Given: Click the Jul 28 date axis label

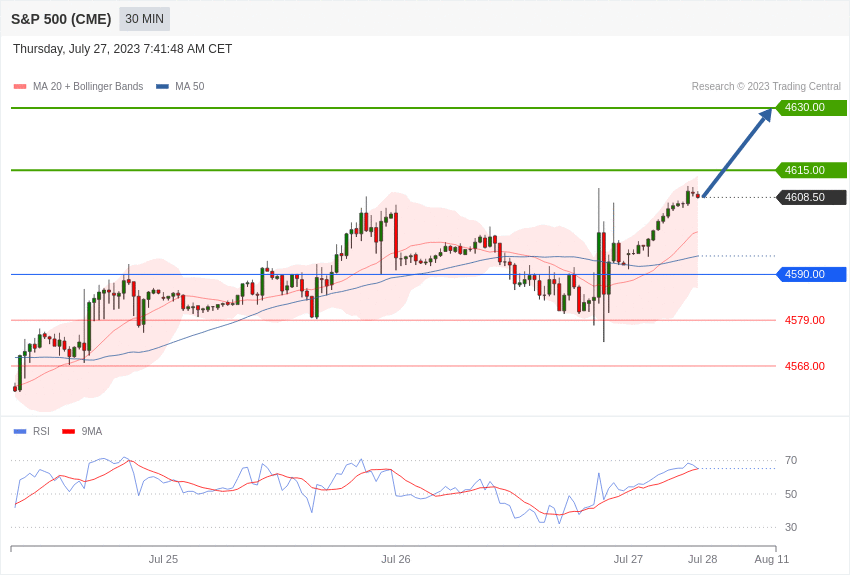Looking at the screenshot, I should [x=703, y=559].
